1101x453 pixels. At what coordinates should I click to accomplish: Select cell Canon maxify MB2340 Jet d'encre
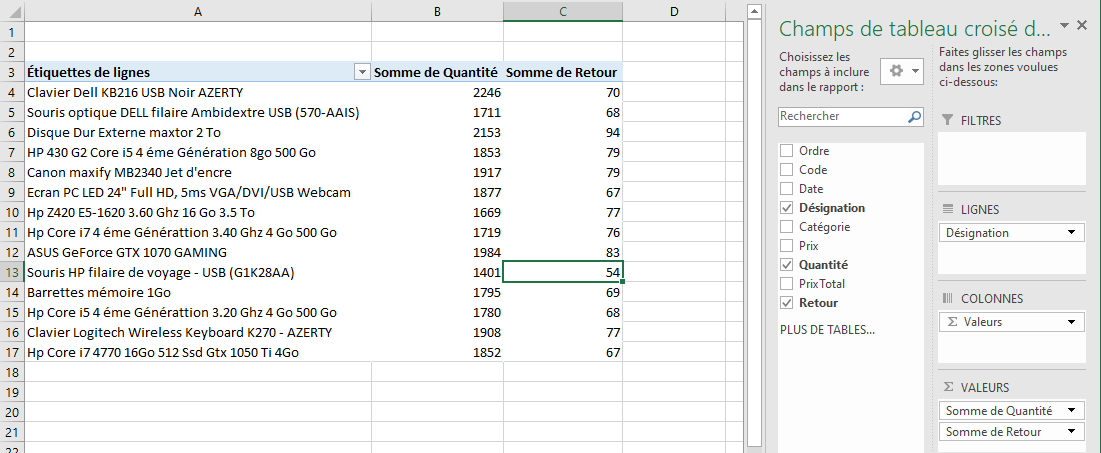198,172
